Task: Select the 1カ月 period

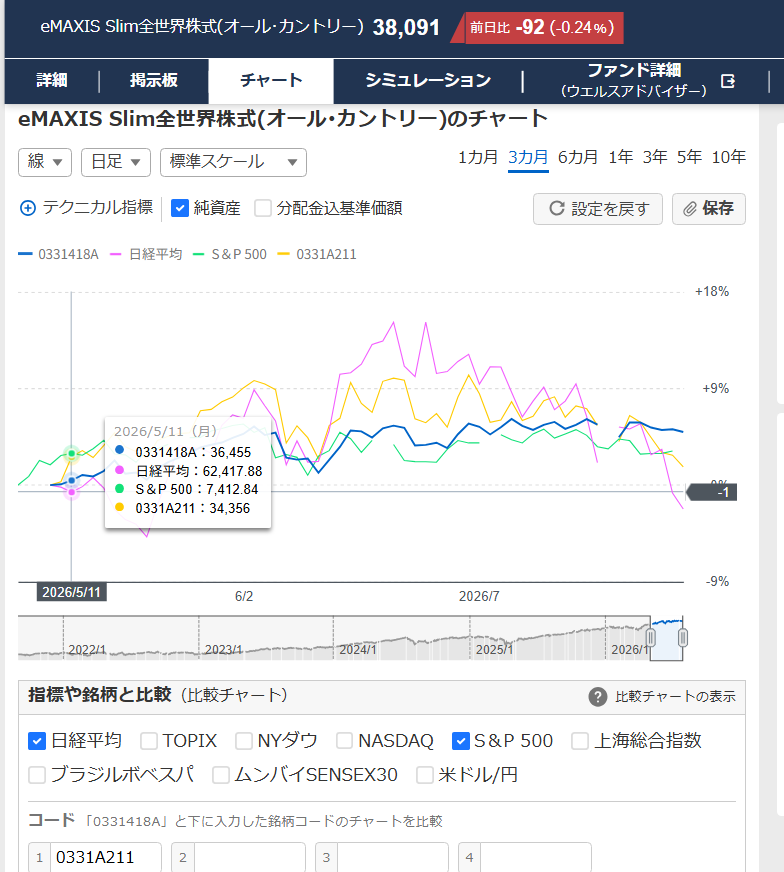Action: (x=477, y=157)
